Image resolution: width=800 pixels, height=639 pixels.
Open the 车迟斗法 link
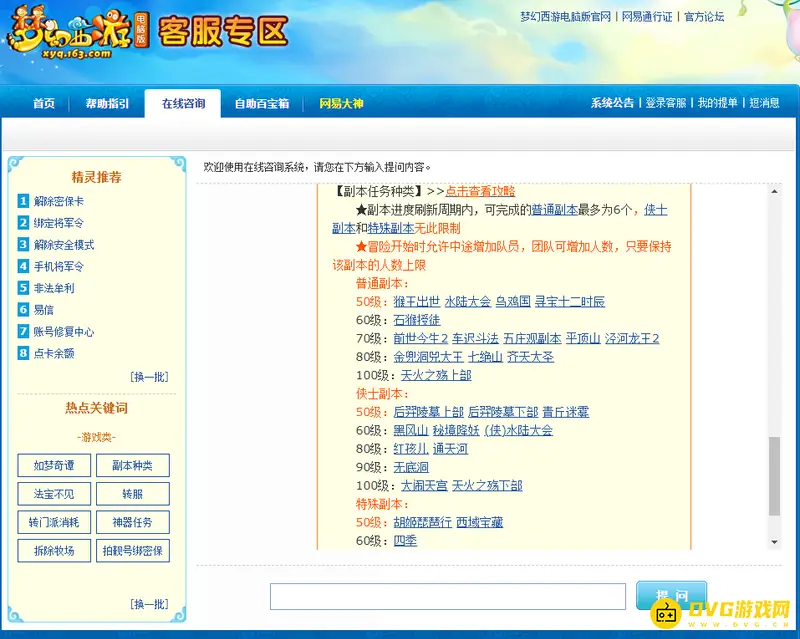[x=476, y=338]
